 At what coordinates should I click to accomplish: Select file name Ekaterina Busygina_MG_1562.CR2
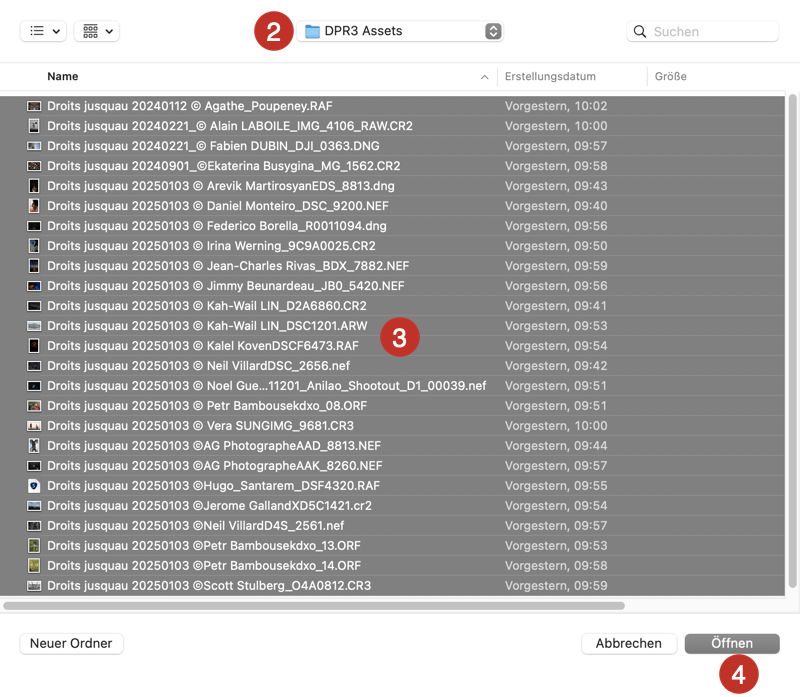(224, 166)
